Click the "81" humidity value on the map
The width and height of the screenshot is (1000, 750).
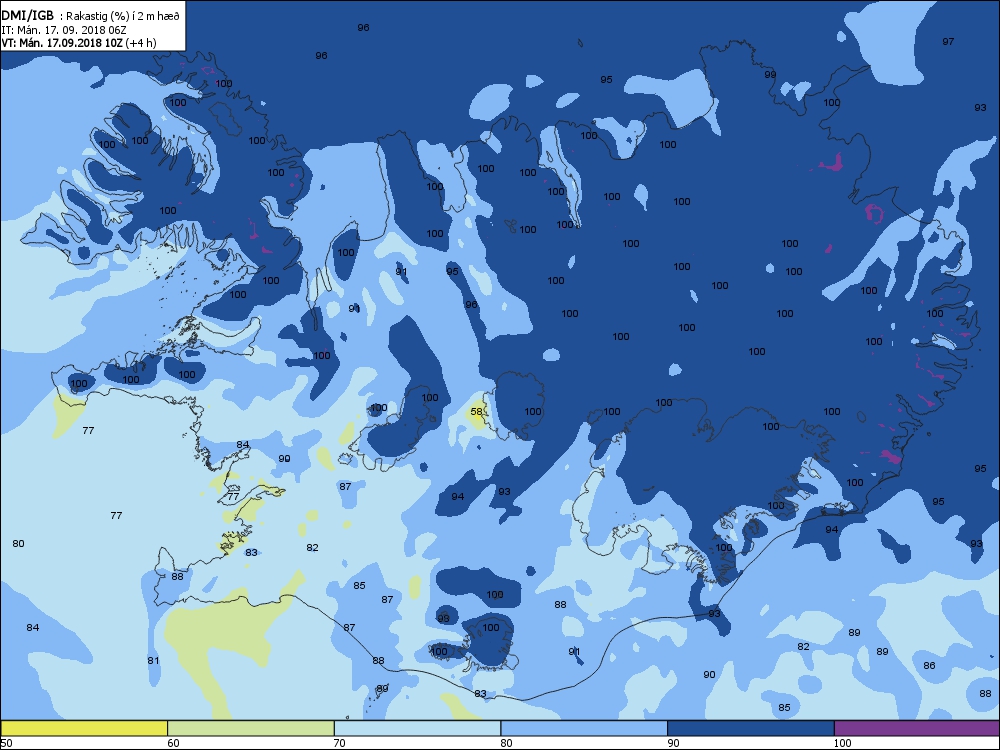pyautogui.click(x=153, y=661)
